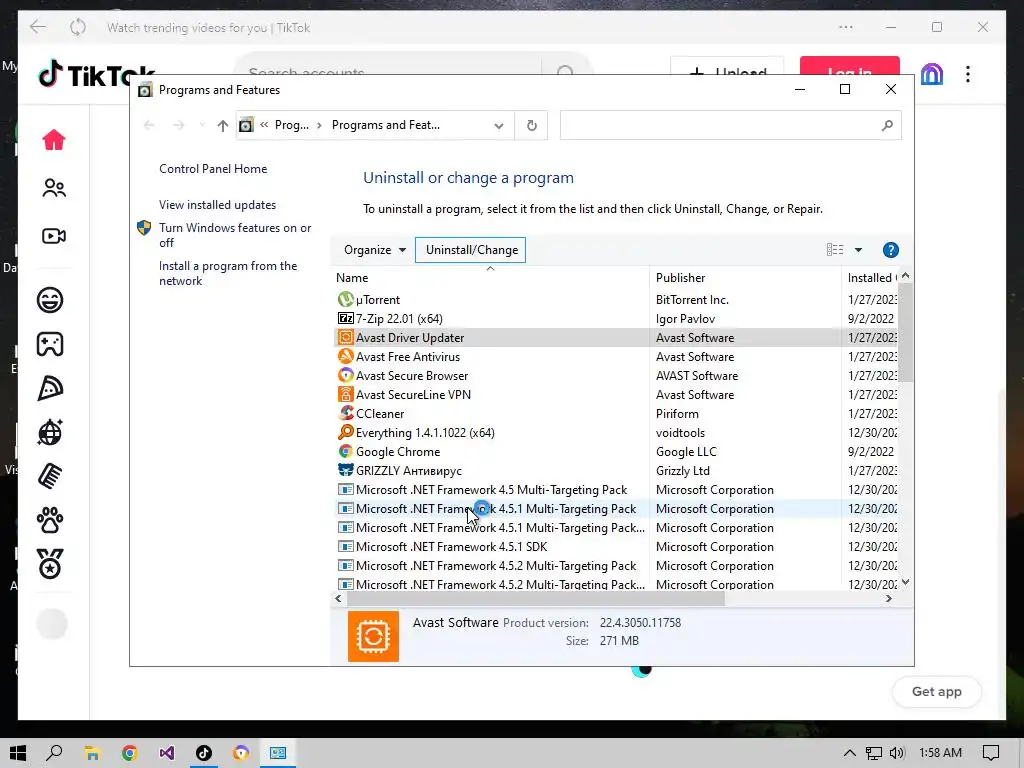The image size is (1024, 768).
Task: Open TikTok For You home icon
Action: 54,140
